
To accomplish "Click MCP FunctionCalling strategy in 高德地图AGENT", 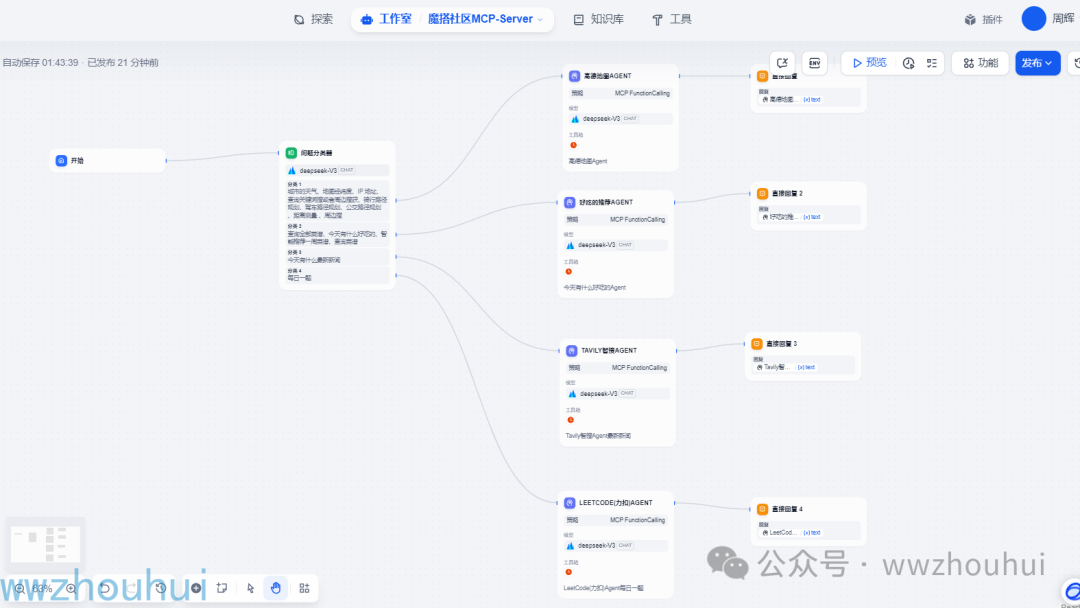I will [642, 94].
